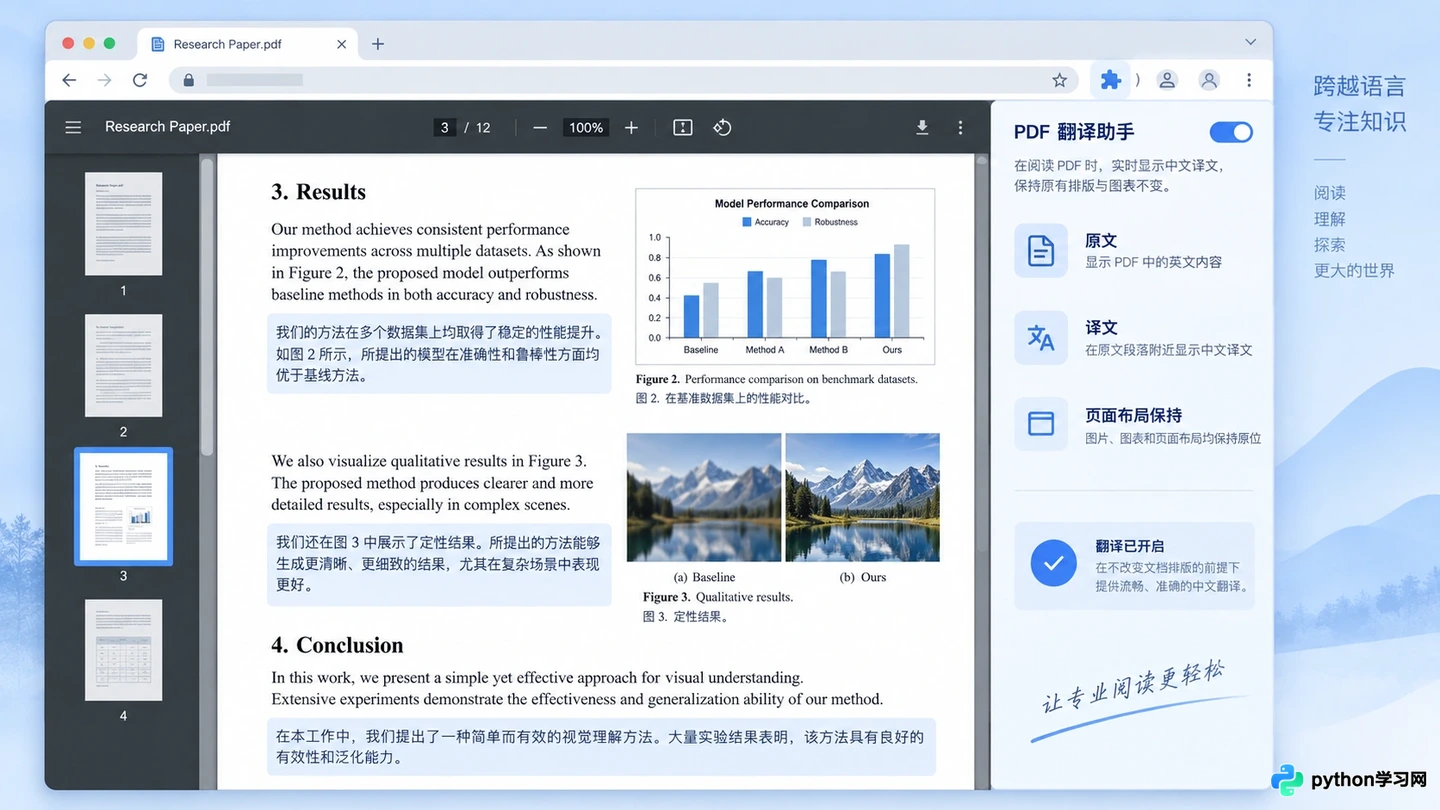Go back using the browser back arrow

click(x=69, y=80)
